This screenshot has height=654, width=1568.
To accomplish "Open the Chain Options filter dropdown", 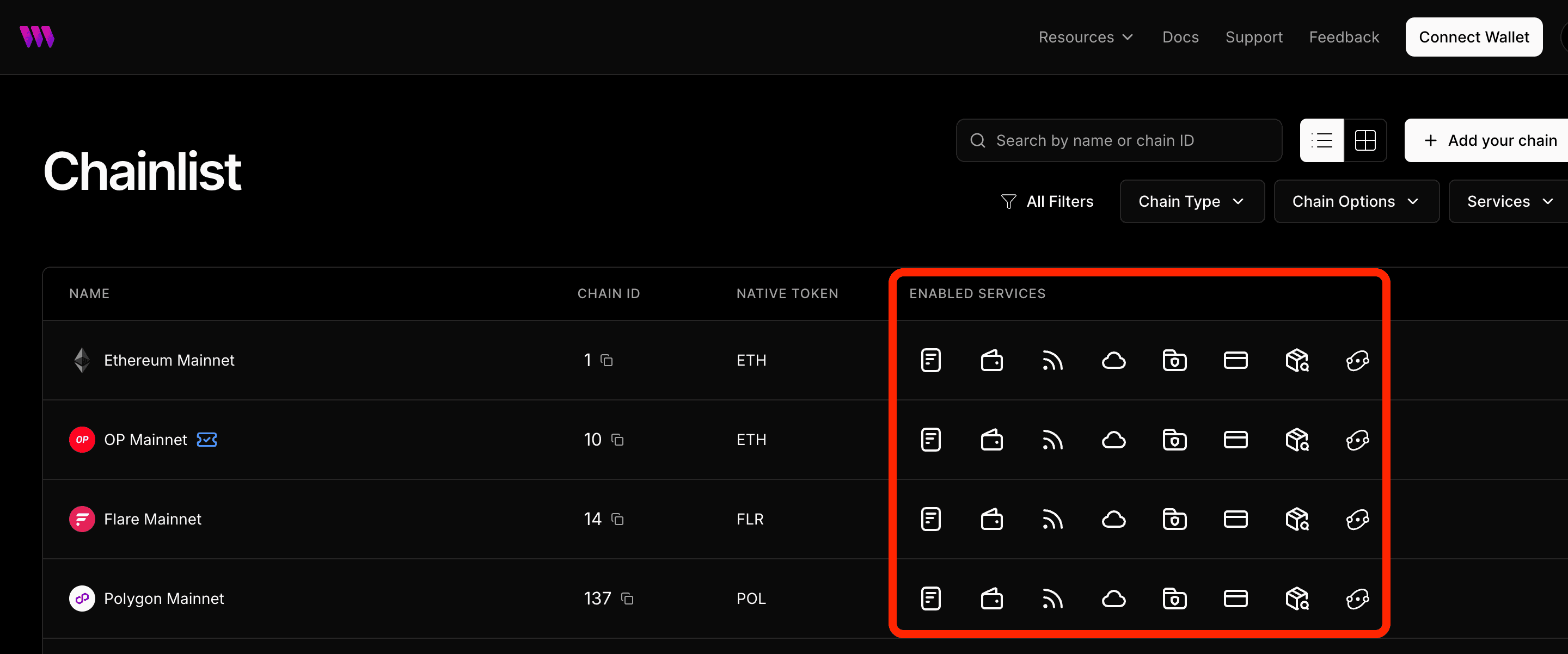I will (x=1356, y=201).
